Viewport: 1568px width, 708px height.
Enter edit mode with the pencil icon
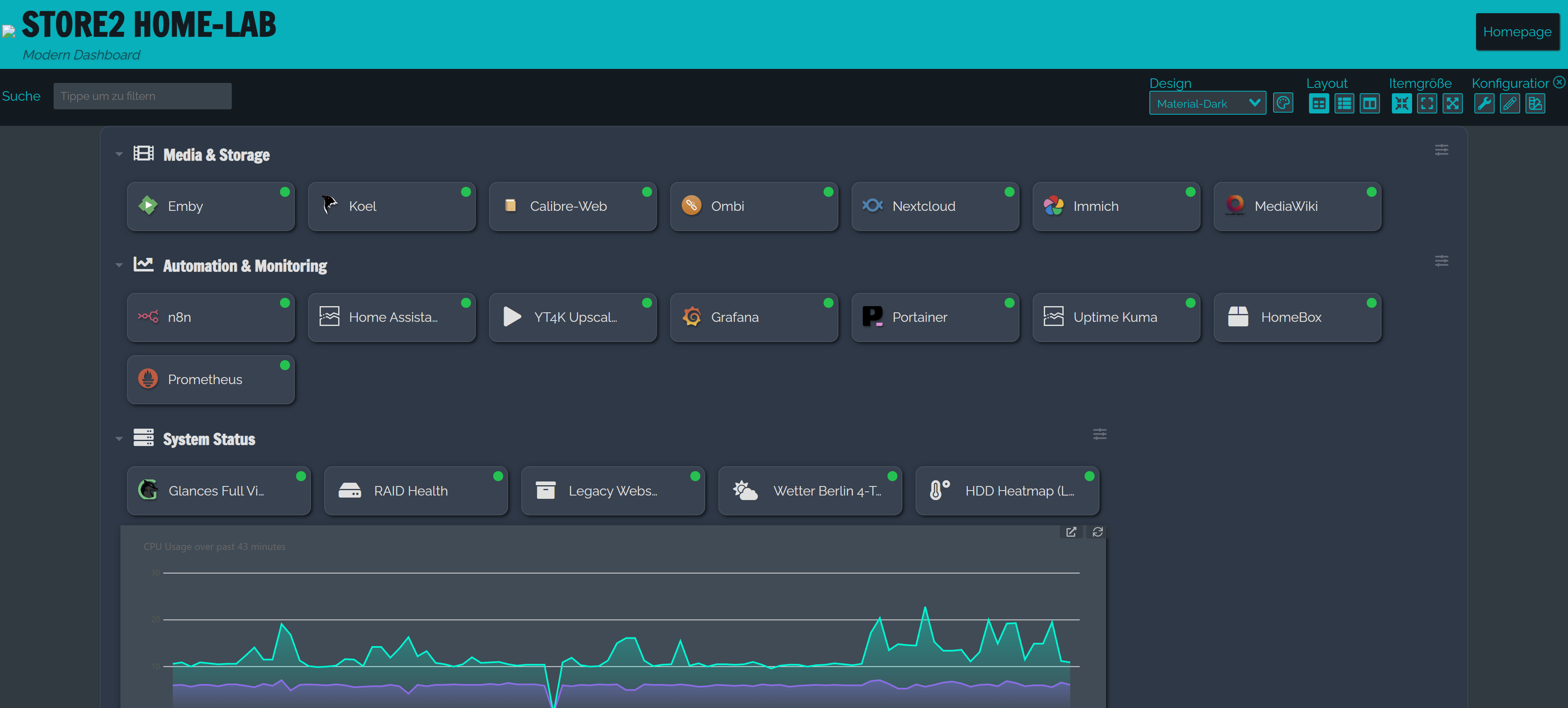(x=1509, y=104)
